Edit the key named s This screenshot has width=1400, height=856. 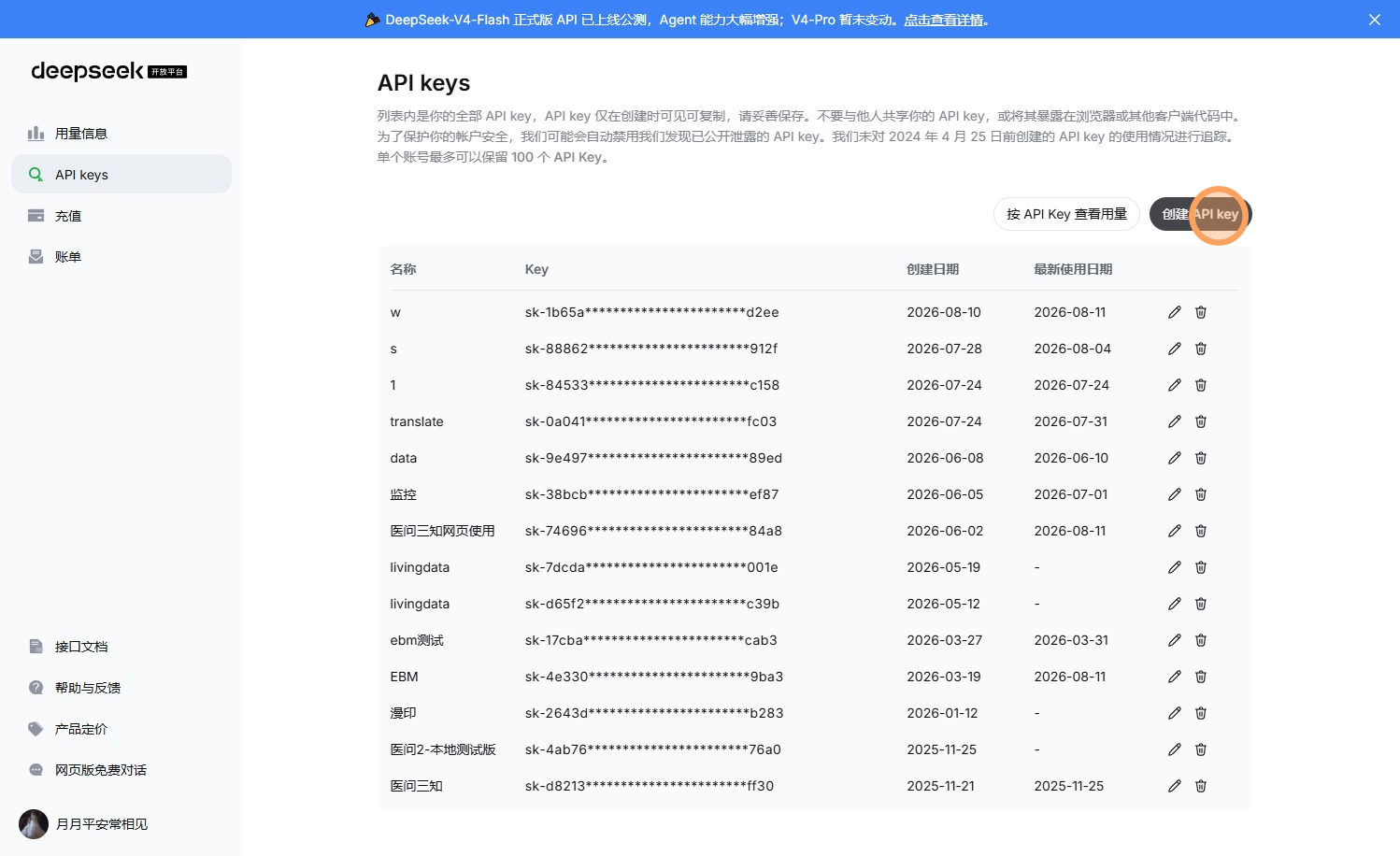tap(1175, 349)
